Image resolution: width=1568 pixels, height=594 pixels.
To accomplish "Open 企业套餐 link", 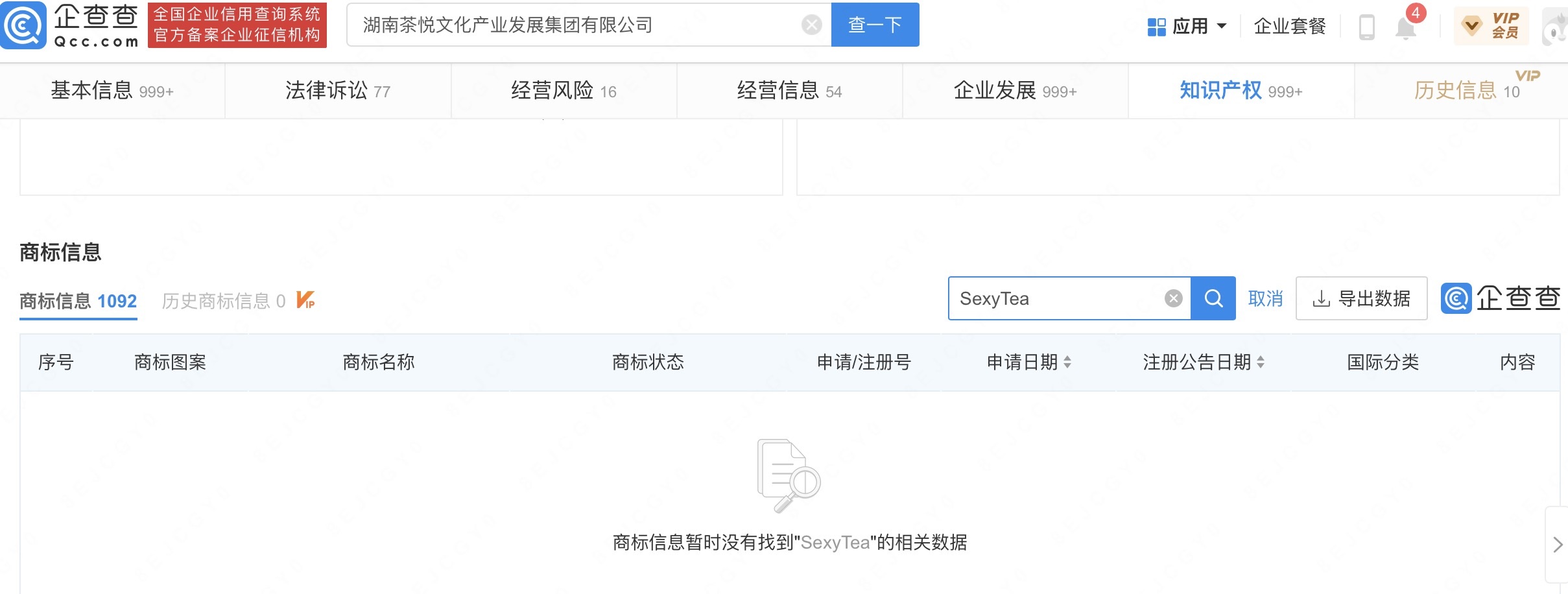I will click(1289, 26).
